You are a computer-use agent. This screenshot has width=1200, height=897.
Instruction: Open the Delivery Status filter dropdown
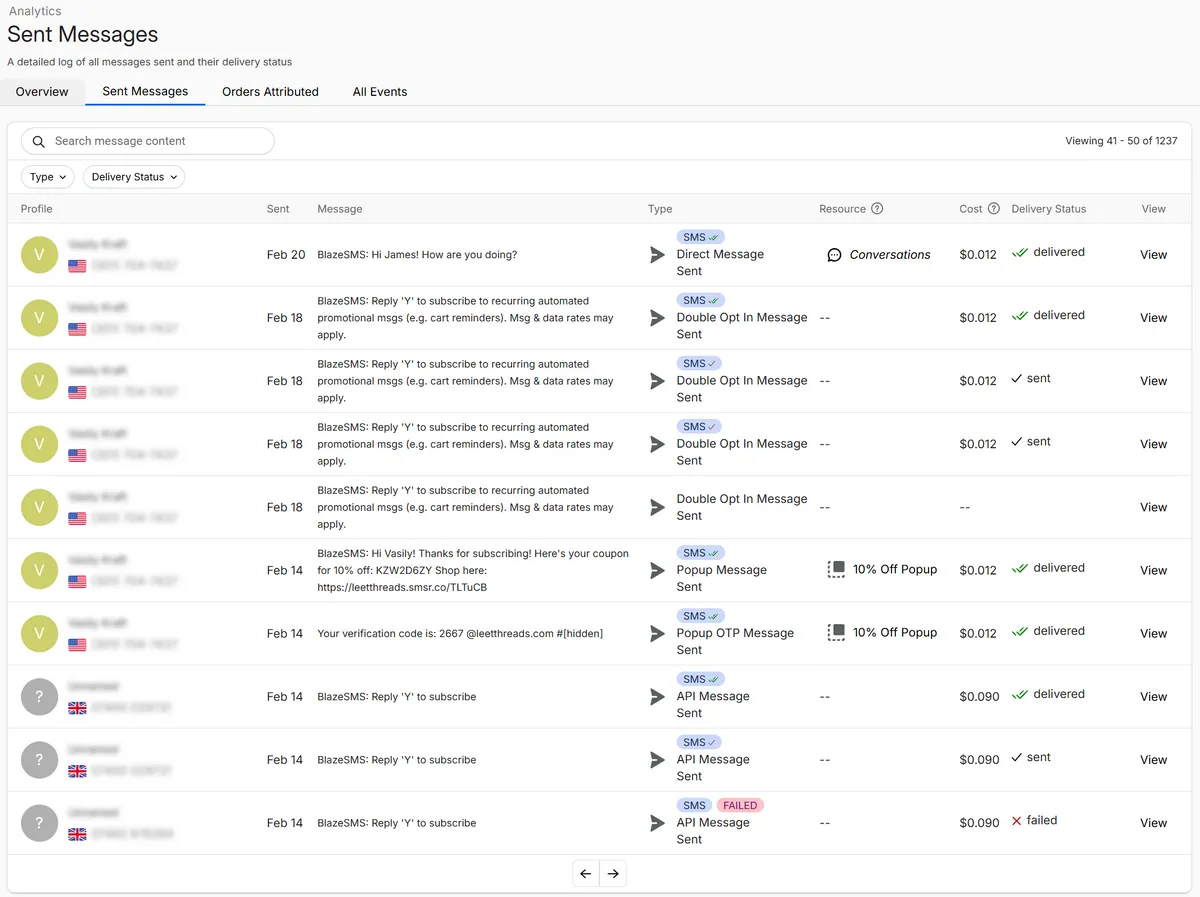[133, 176]
